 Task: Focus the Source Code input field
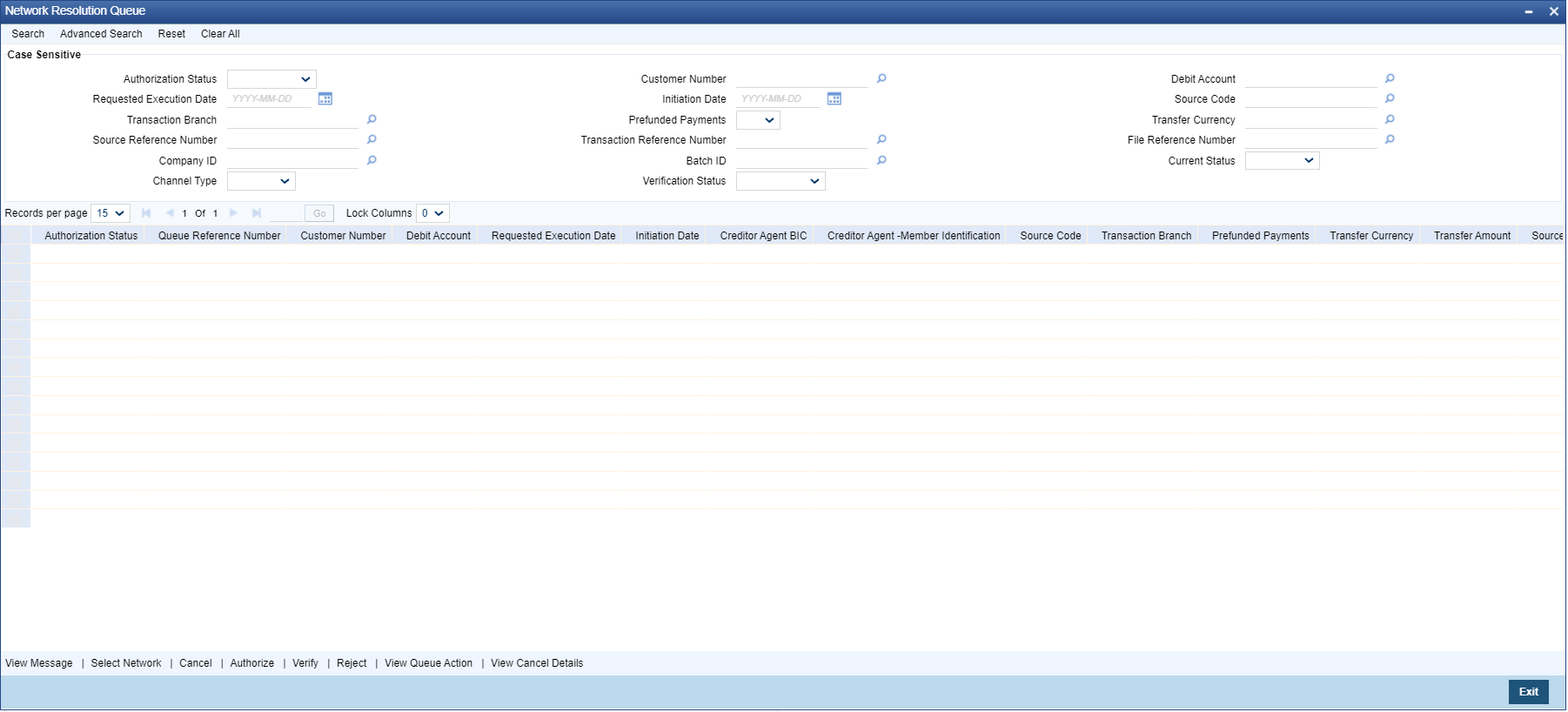[x=1310, y=99]
